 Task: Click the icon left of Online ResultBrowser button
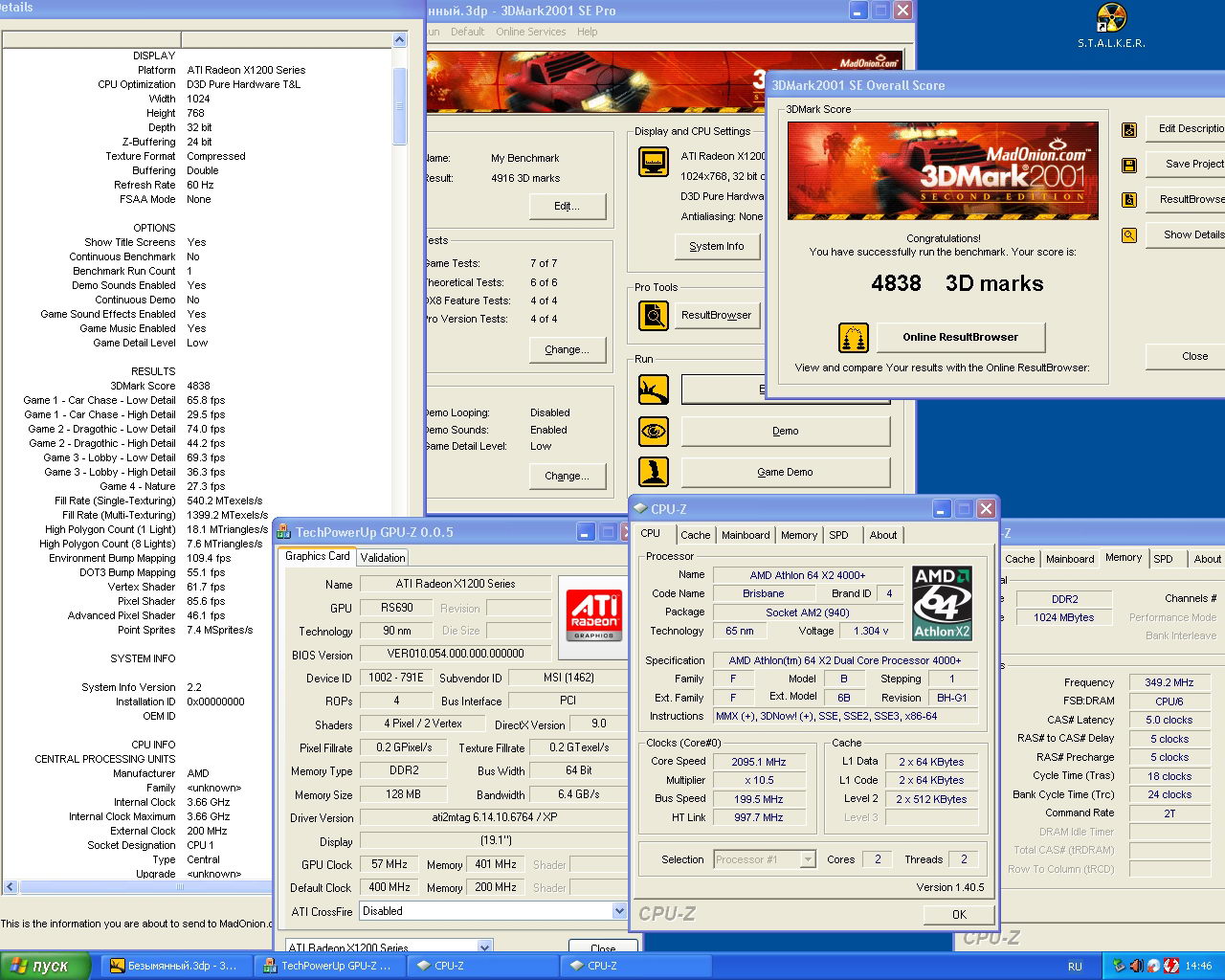coord(854,338)
